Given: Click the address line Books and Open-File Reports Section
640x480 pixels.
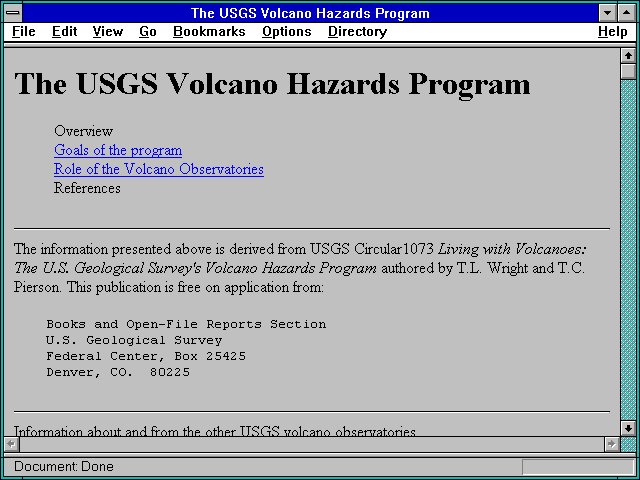Looking at the screenshot, I should tap(186, 324).
